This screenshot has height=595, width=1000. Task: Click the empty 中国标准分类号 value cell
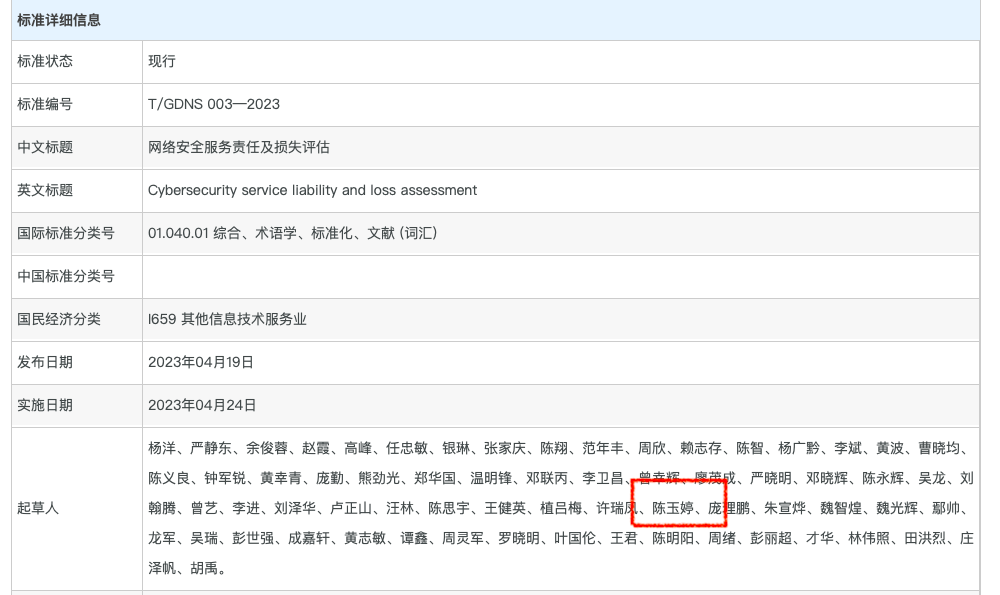pos(560,277)
